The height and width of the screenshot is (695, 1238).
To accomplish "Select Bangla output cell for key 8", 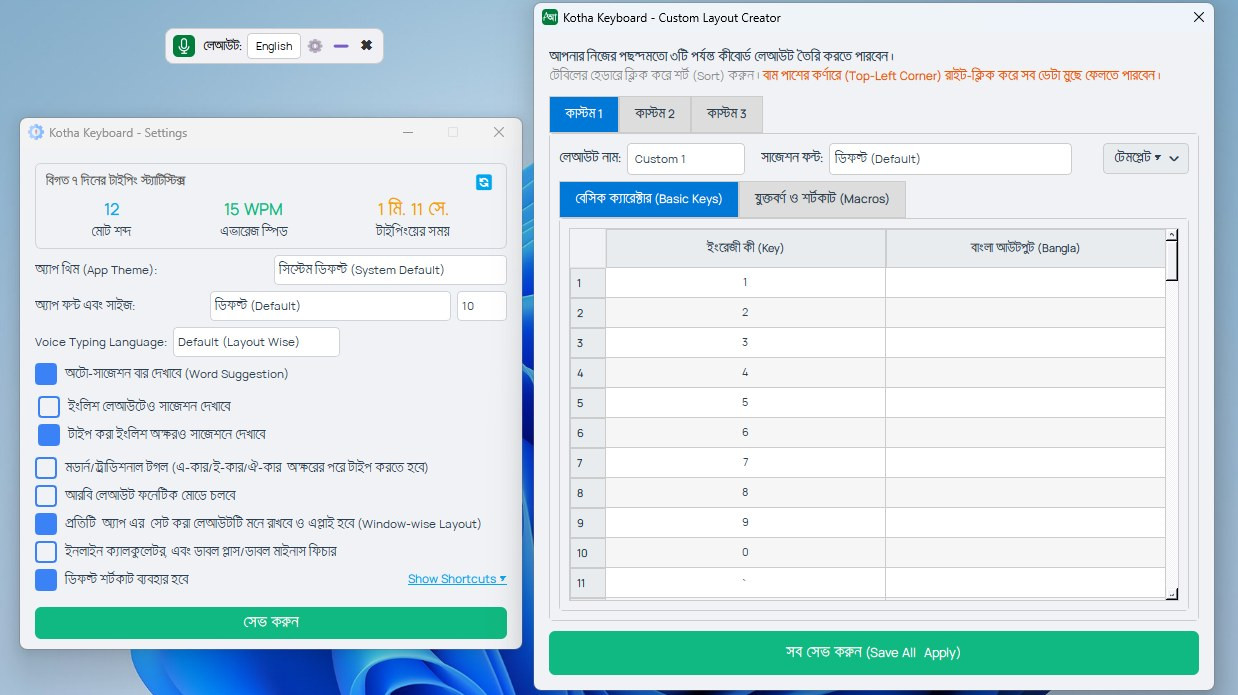I will coord(1025,493).
